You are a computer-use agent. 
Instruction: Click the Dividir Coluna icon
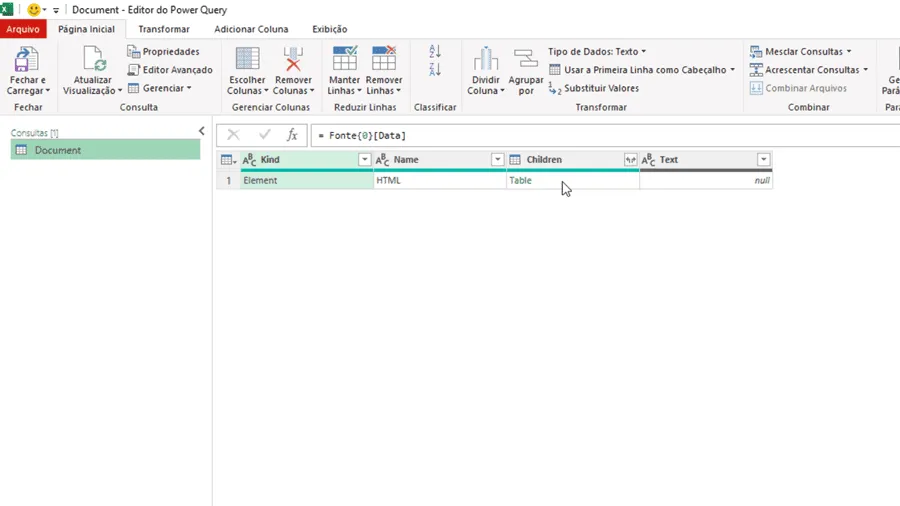click(x=486, y=60)
